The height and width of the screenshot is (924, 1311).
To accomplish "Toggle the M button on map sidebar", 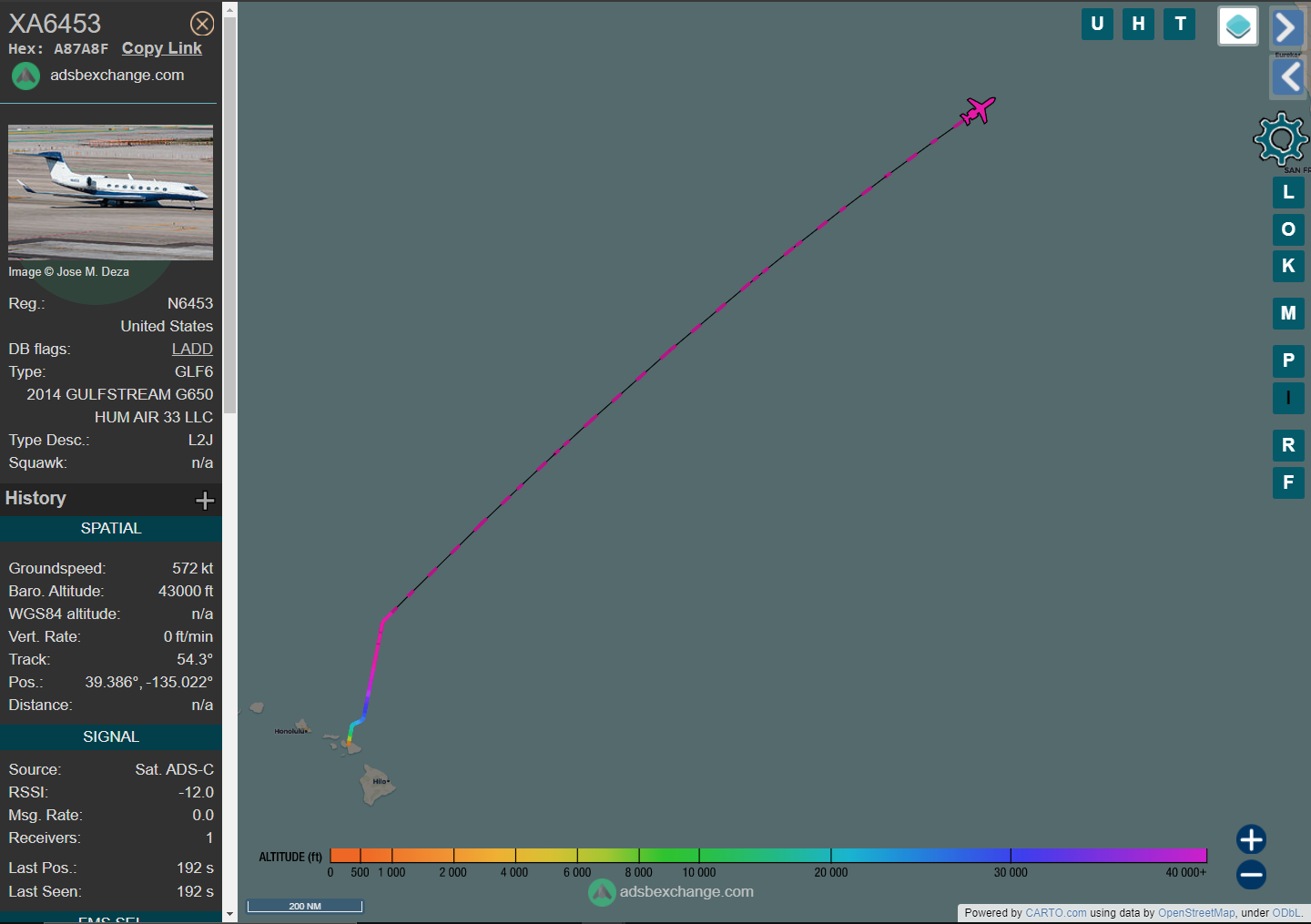I will [1288, 313].
